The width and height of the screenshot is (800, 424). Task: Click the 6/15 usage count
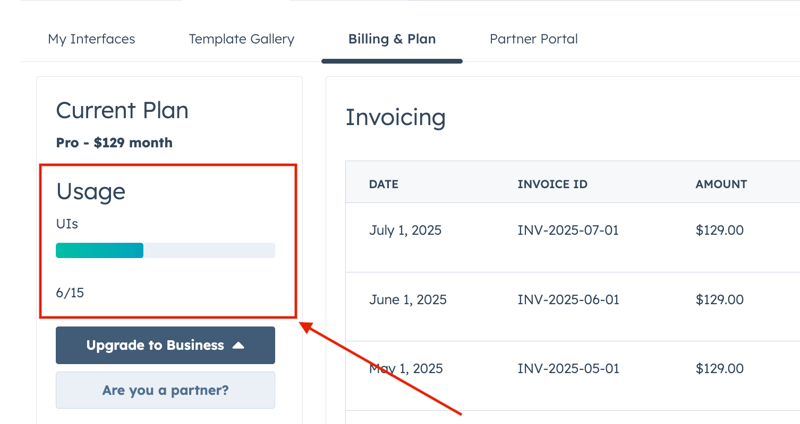click(x=70, y=293)
